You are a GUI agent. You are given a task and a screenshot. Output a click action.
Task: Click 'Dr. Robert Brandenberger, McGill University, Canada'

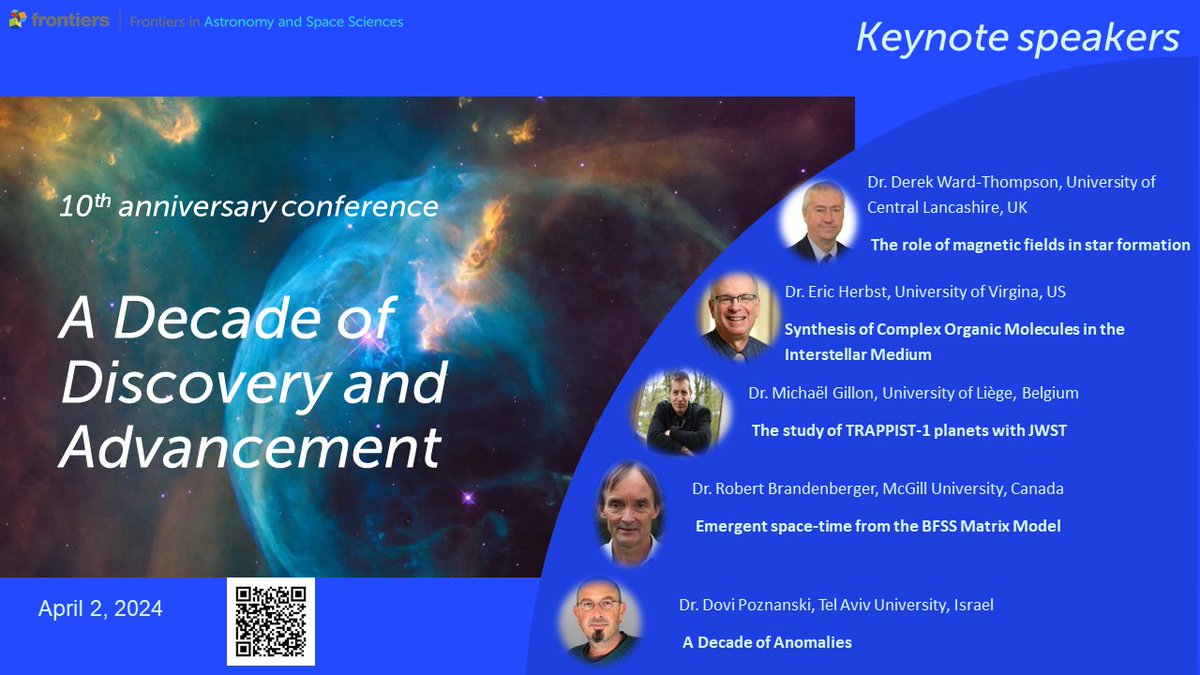[x=878, y=489]
